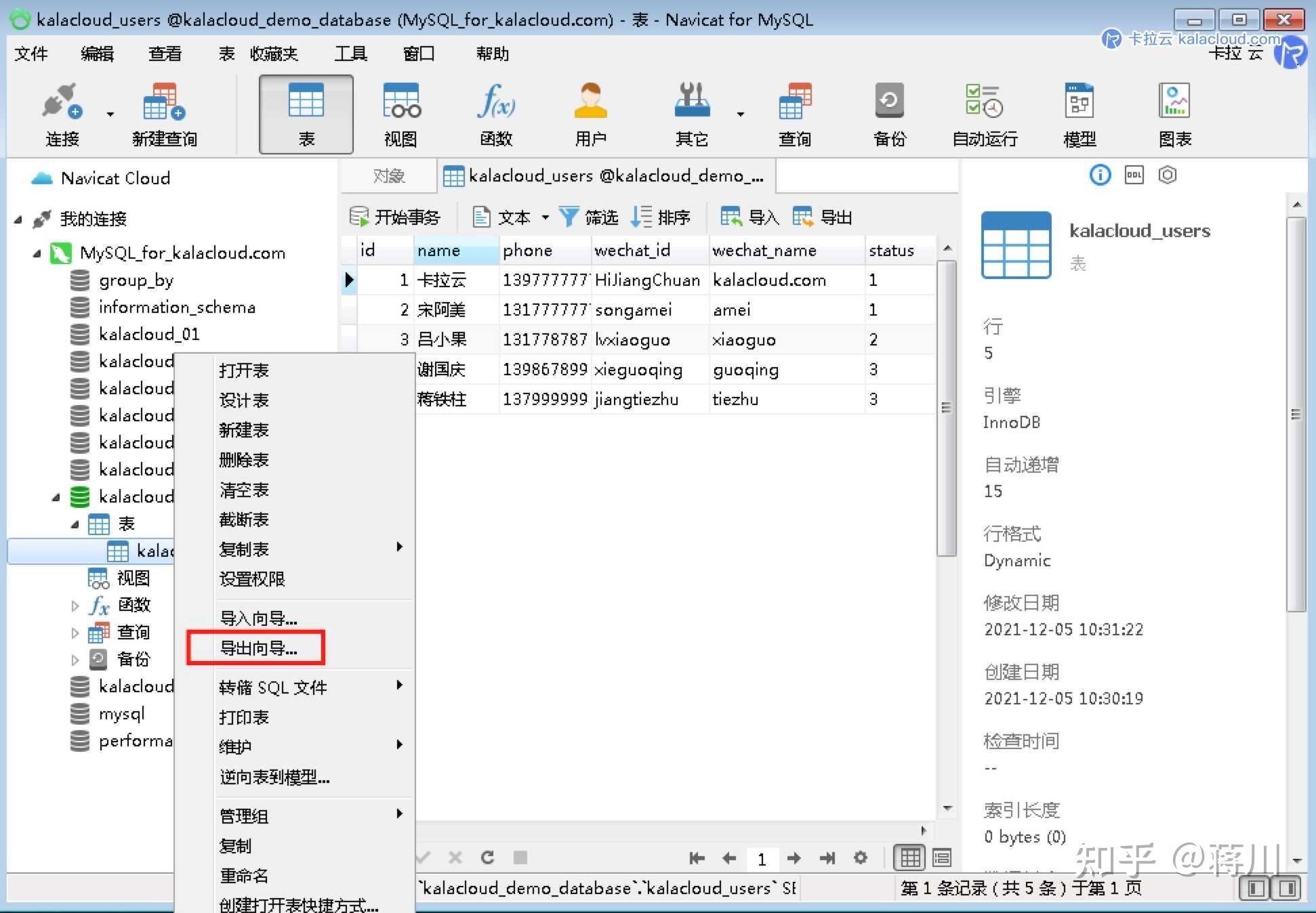Click the 备份 backup toolbar icon
This screenshot has height=913, width=1316.
pos(888,114)
